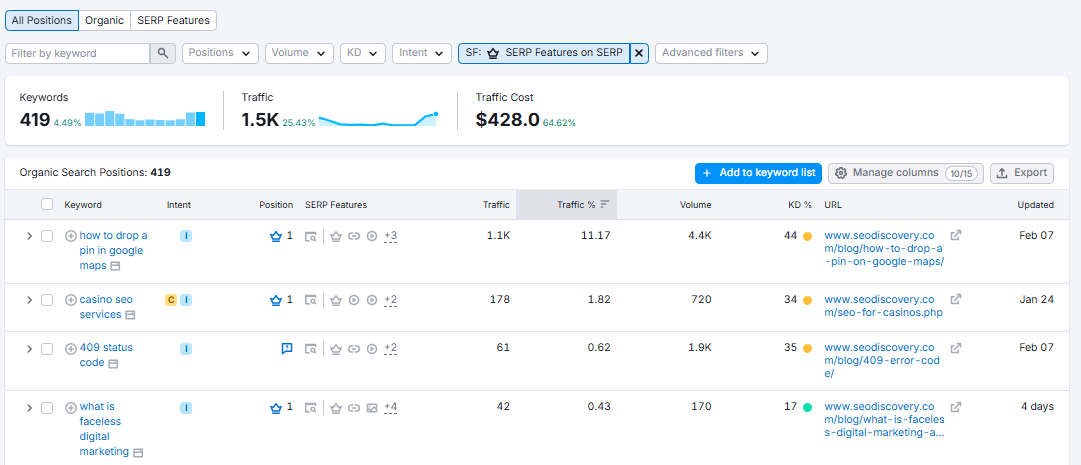Click the Traffic trend line chart

pos(378,119)
